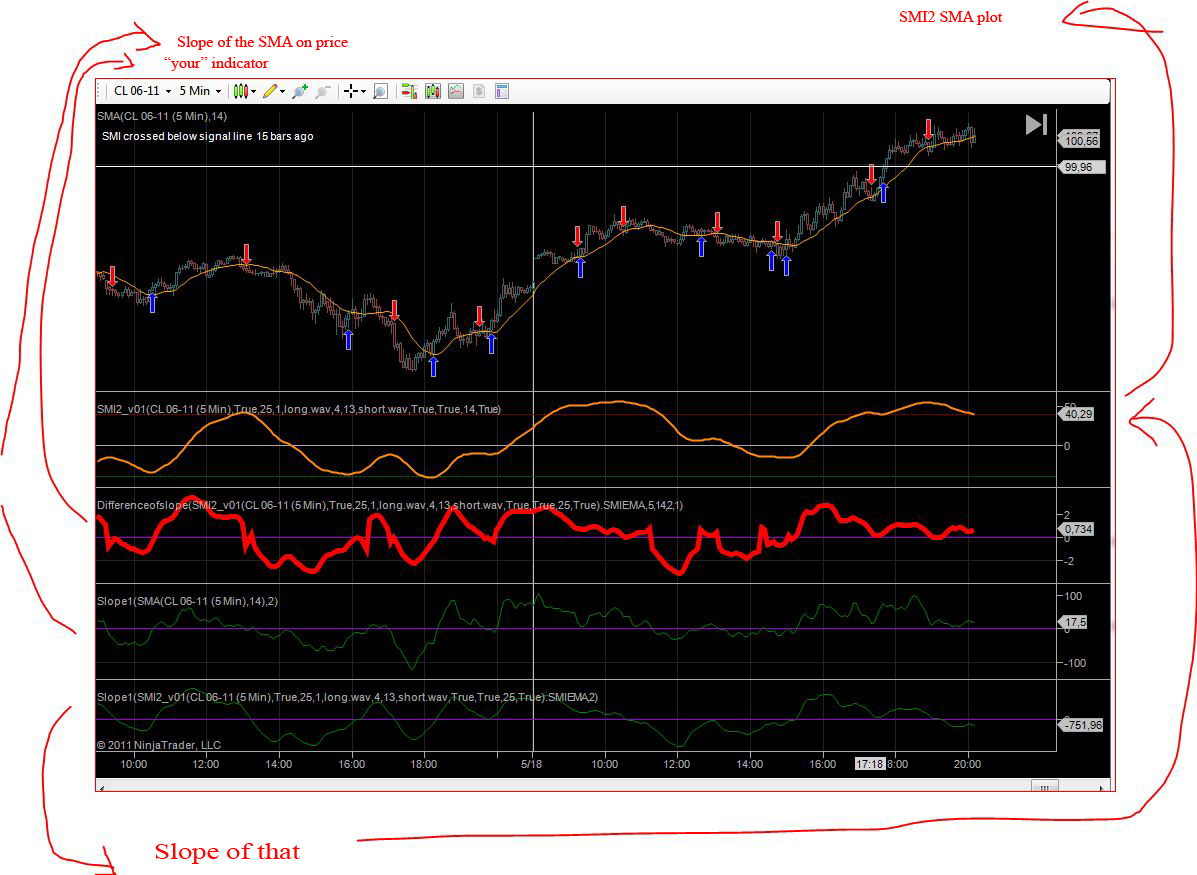This screenshot has width=1197, height=875.
Task: Select the SMI2_v01 indicator panel label
Action: click(298, 409)
